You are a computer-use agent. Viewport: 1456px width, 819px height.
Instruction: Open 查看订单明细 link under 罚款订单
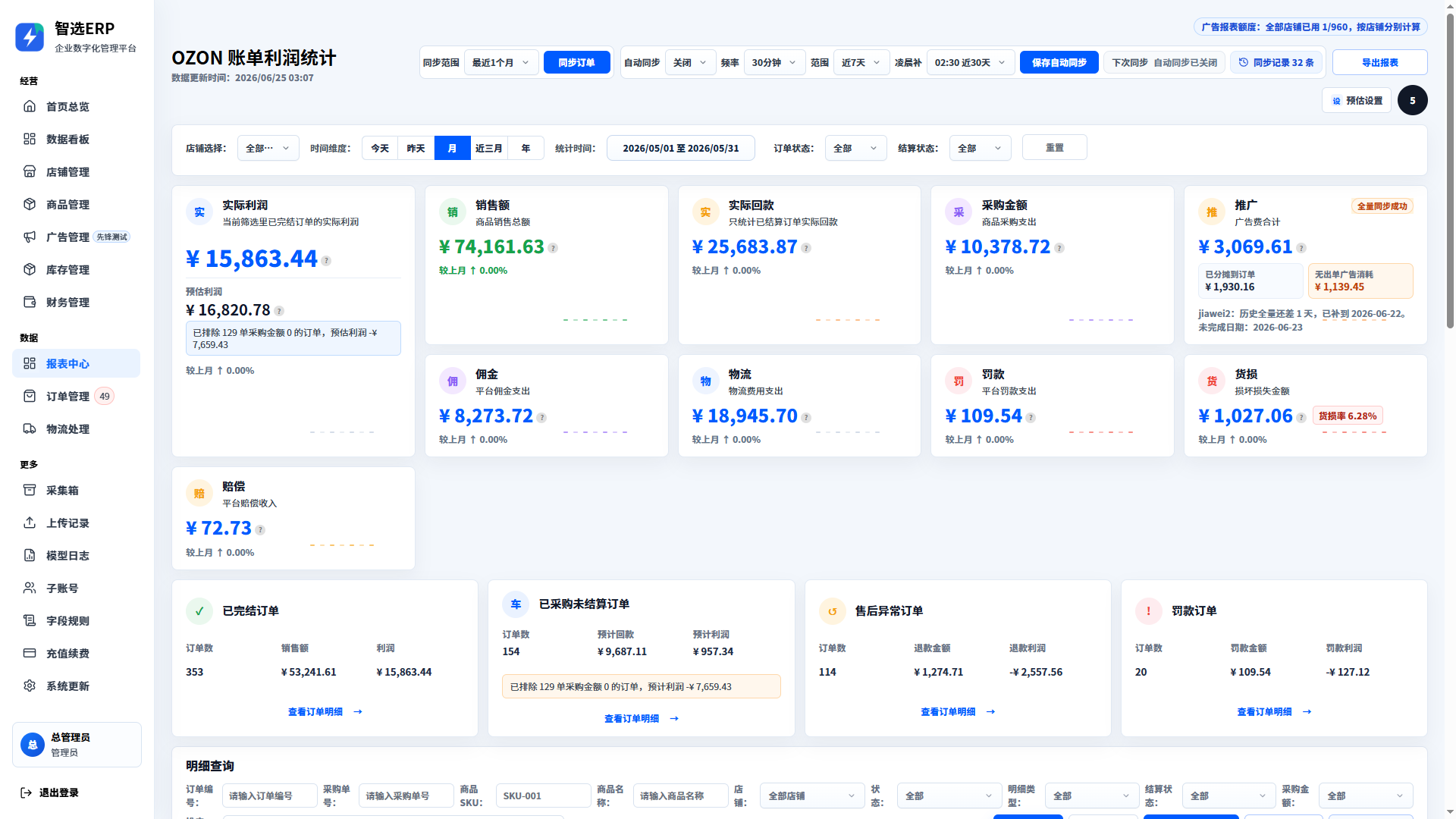pos(1274,711)
